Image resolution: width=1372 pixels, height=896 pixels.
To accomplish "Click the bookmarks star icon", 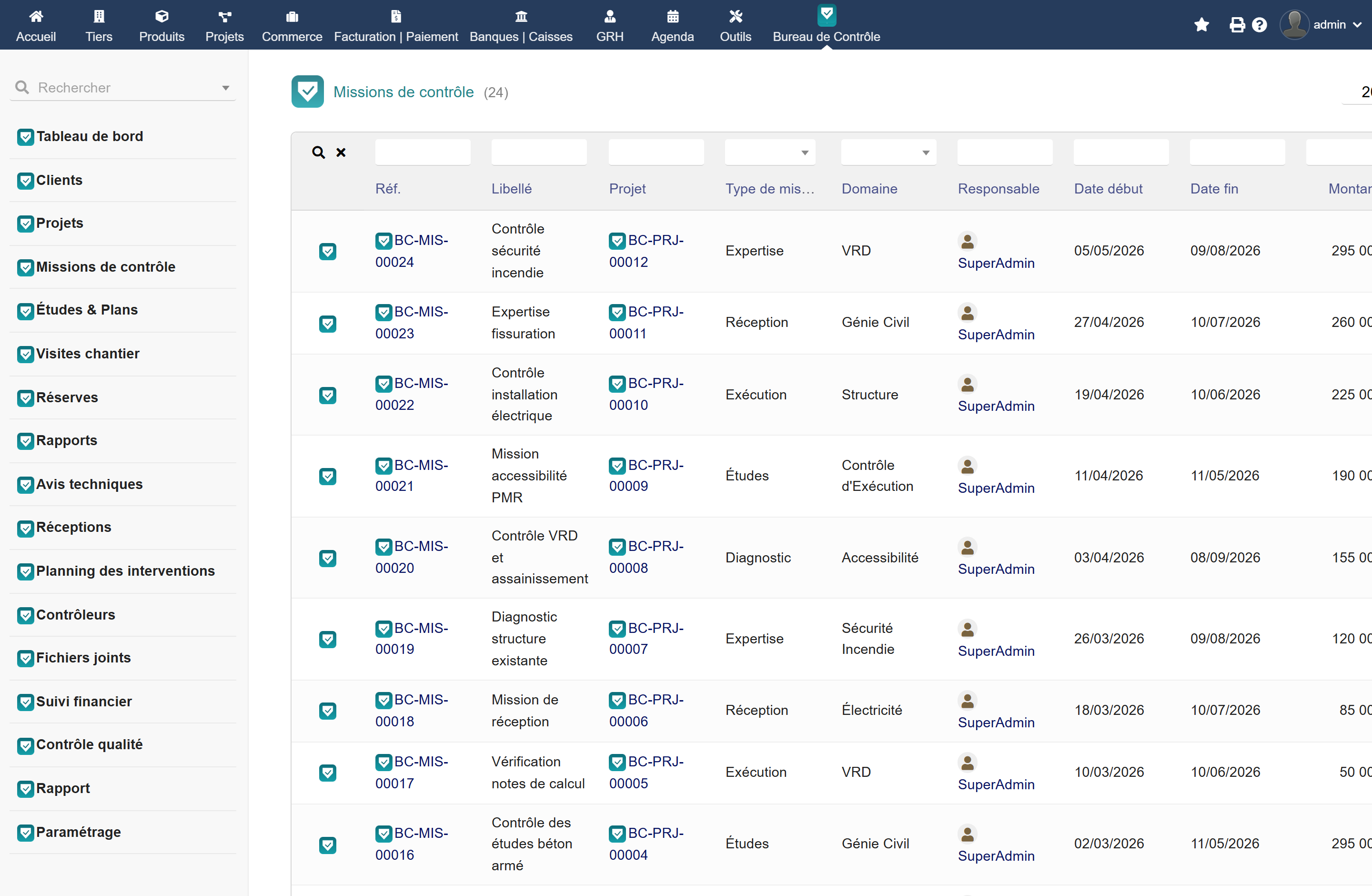I will [1201, 25].
